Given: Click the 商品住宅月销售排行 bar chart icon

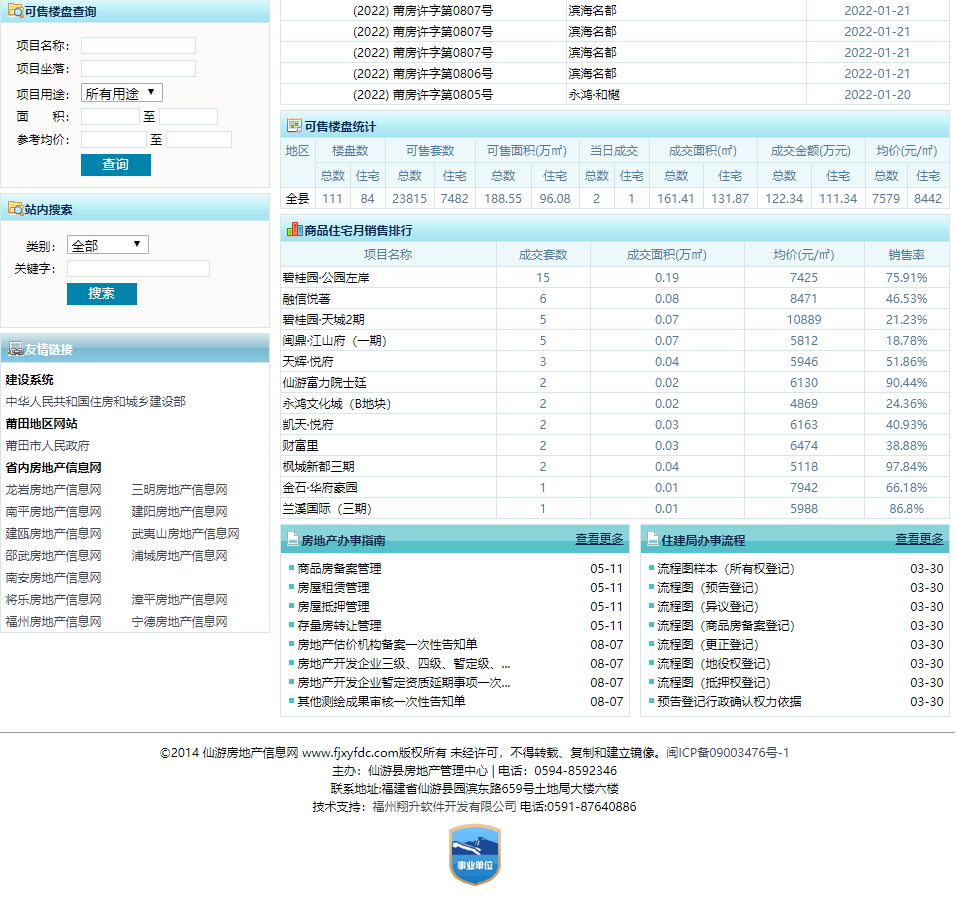Looking at the screenshot, I should pyautogui.click(x=294, y=229).
